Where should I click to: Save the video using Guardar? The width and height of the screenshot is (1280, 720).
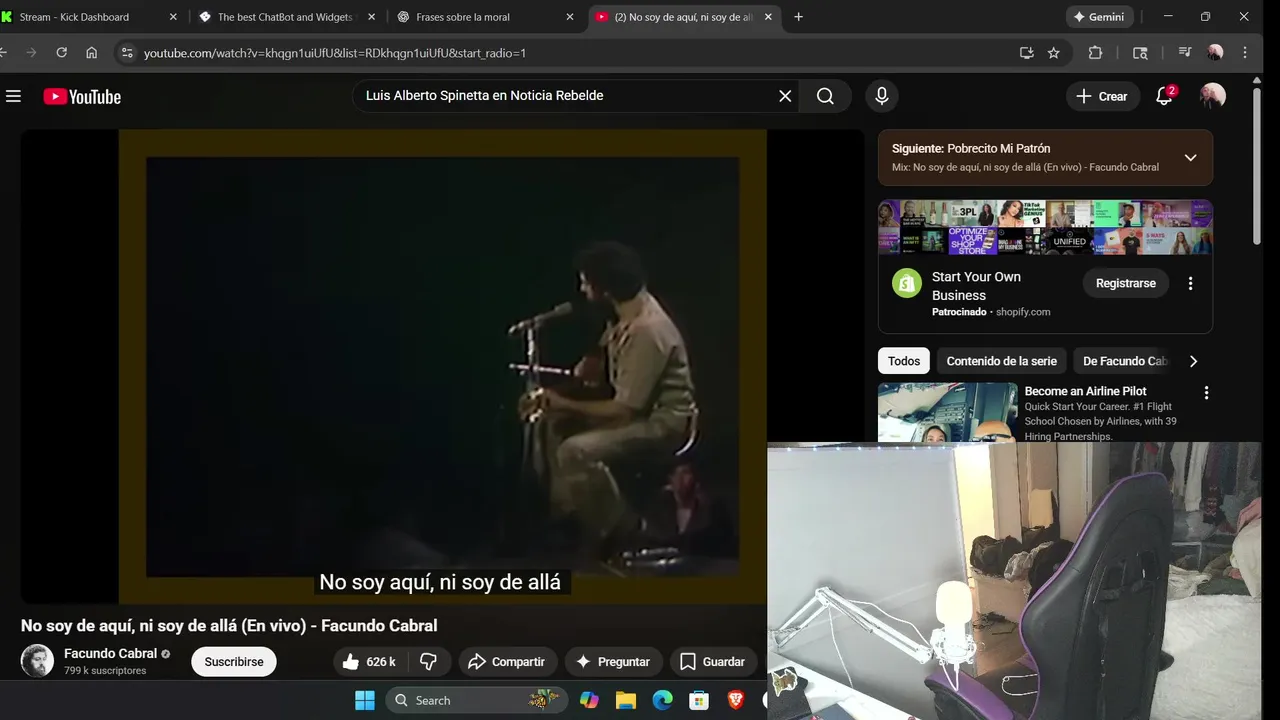pos(713,662)
